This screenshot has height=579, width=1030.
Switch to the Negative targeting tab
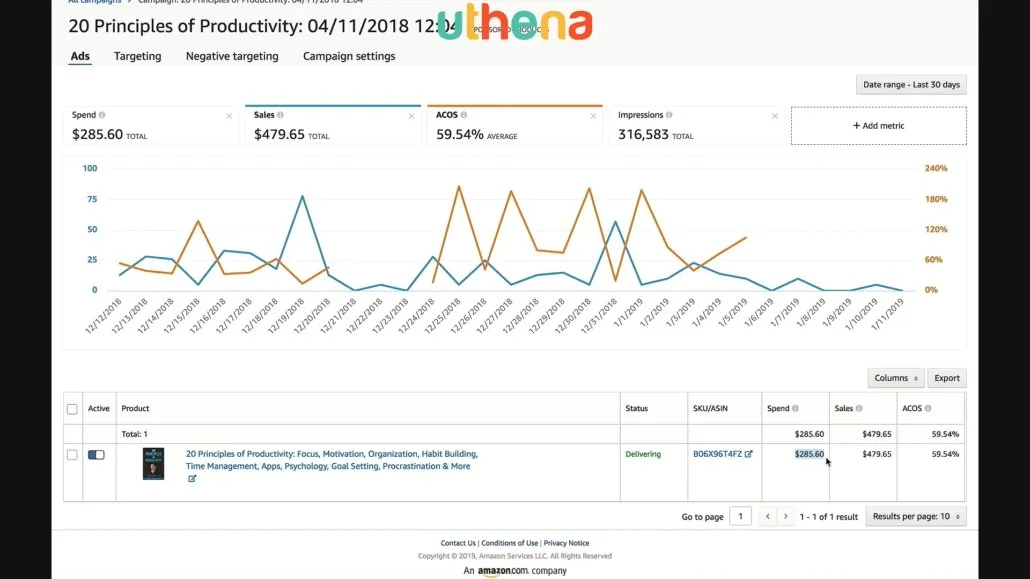[232, 57]
